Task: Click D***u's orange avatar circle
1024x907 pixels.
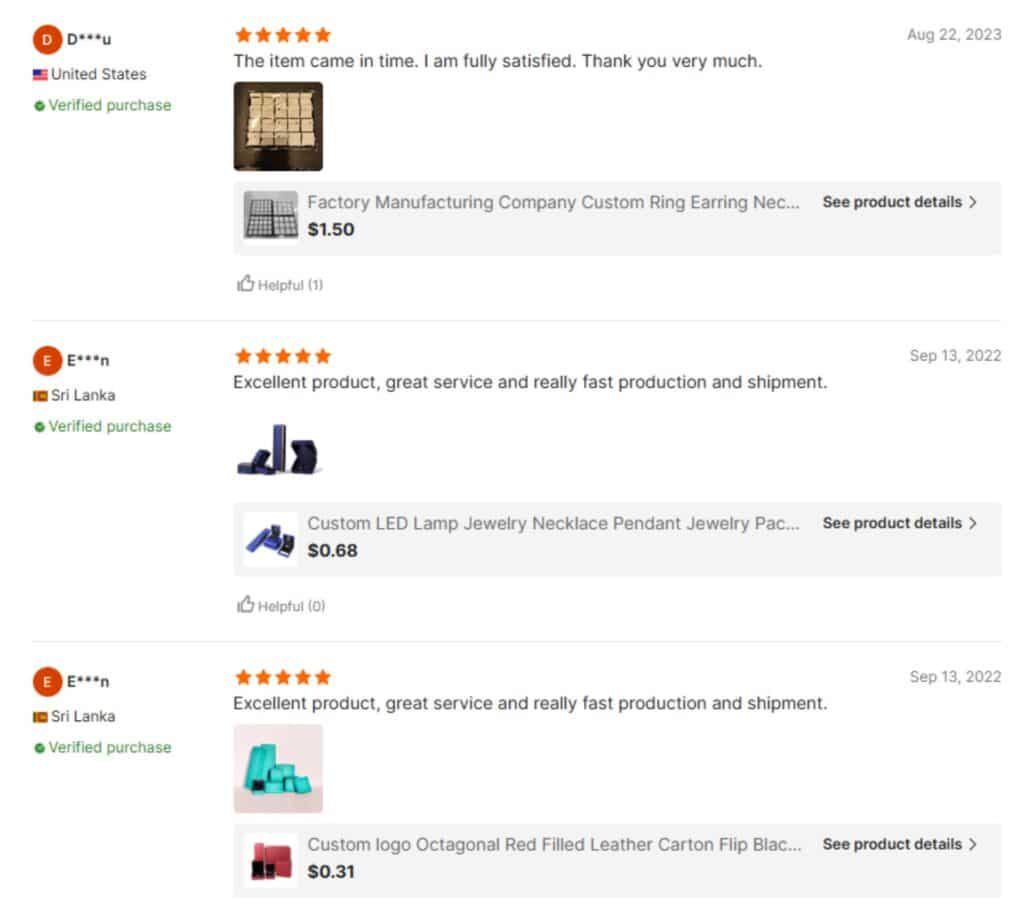Action: tap(46, 40)
